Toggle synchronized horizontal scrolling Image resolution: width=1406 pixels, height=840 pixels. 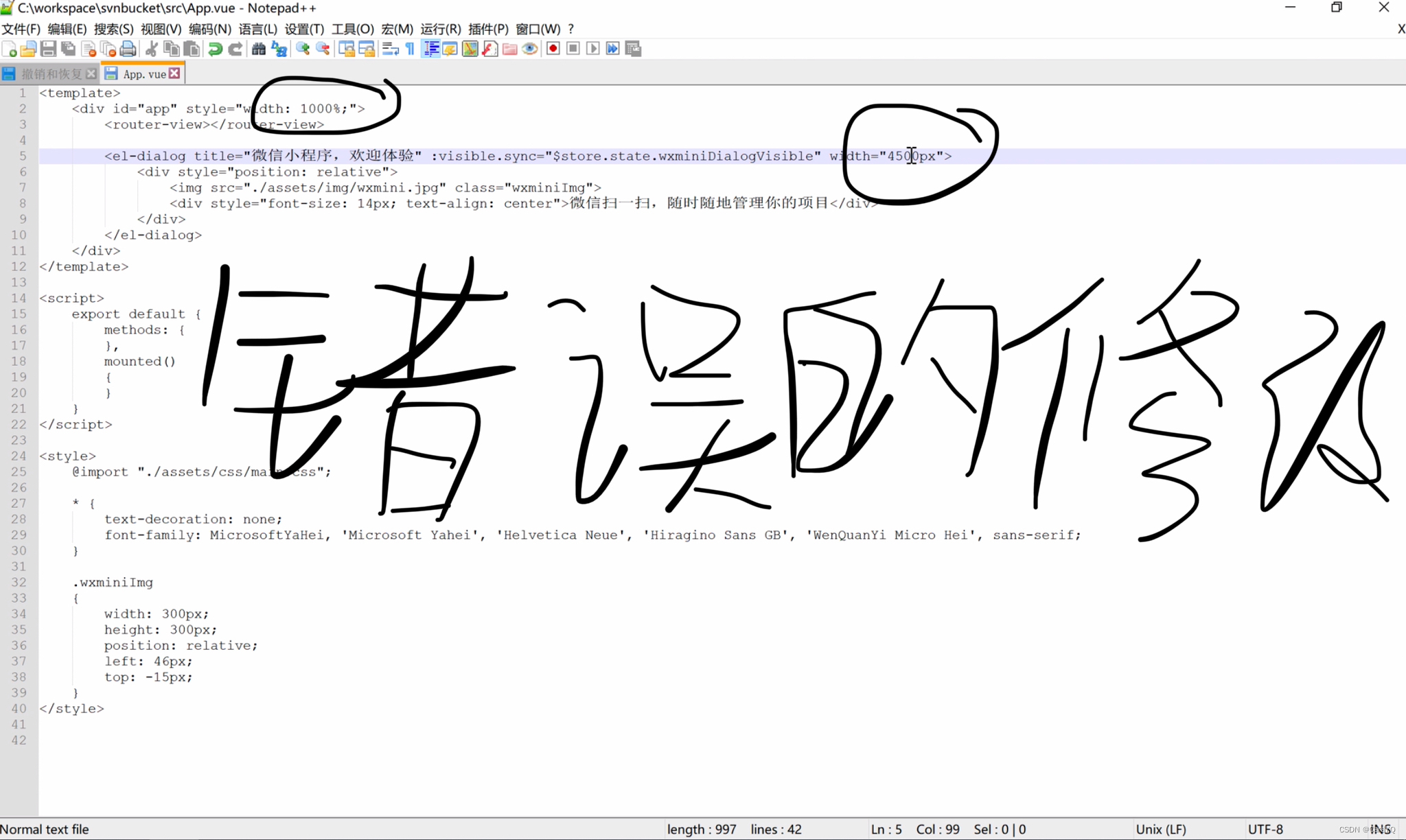[x=367, y=49]
